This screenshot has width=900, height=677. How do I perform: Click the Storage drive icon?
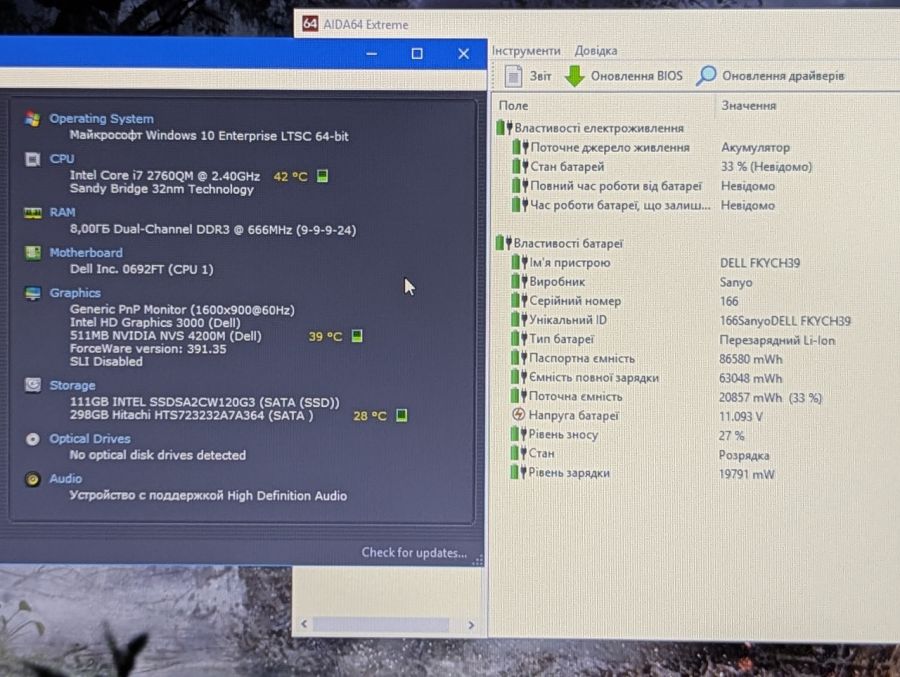[33, 385]
